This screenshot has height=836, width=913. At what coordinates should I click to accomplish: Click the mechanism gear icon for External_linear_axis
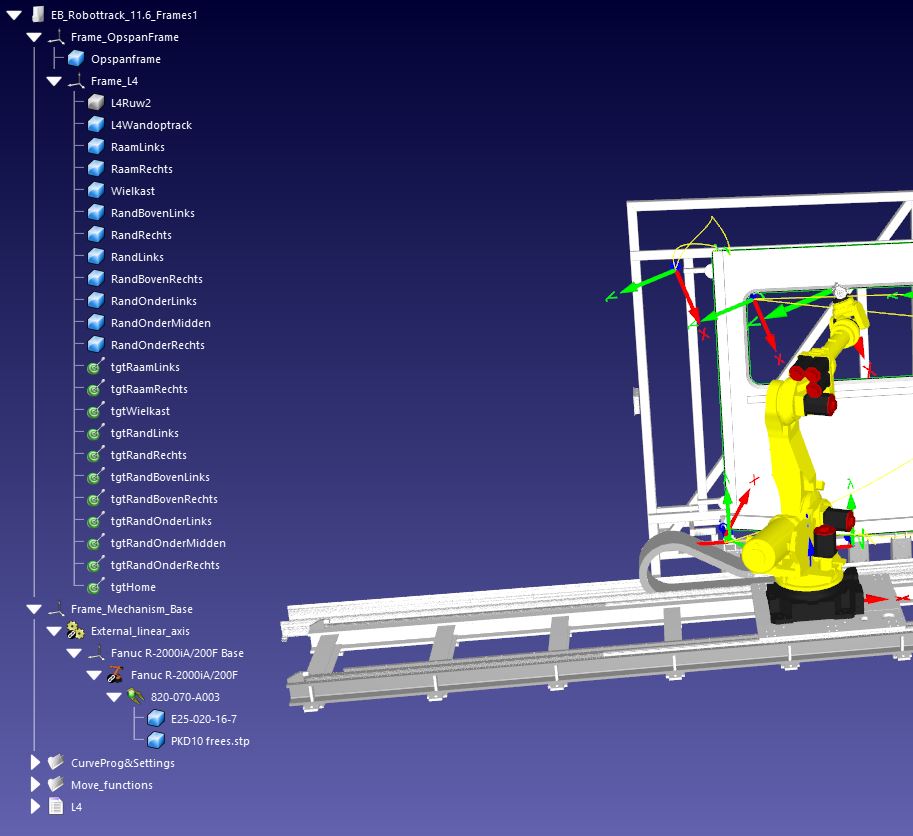(x=76, y=631)
